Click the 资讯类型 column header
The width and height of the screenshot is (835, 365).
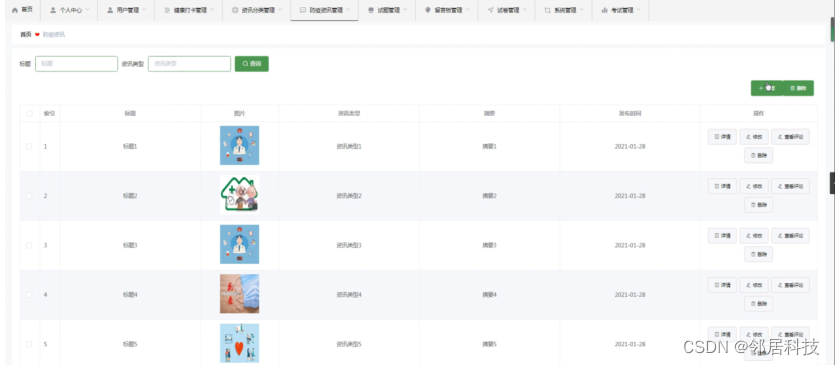(349, 113)
